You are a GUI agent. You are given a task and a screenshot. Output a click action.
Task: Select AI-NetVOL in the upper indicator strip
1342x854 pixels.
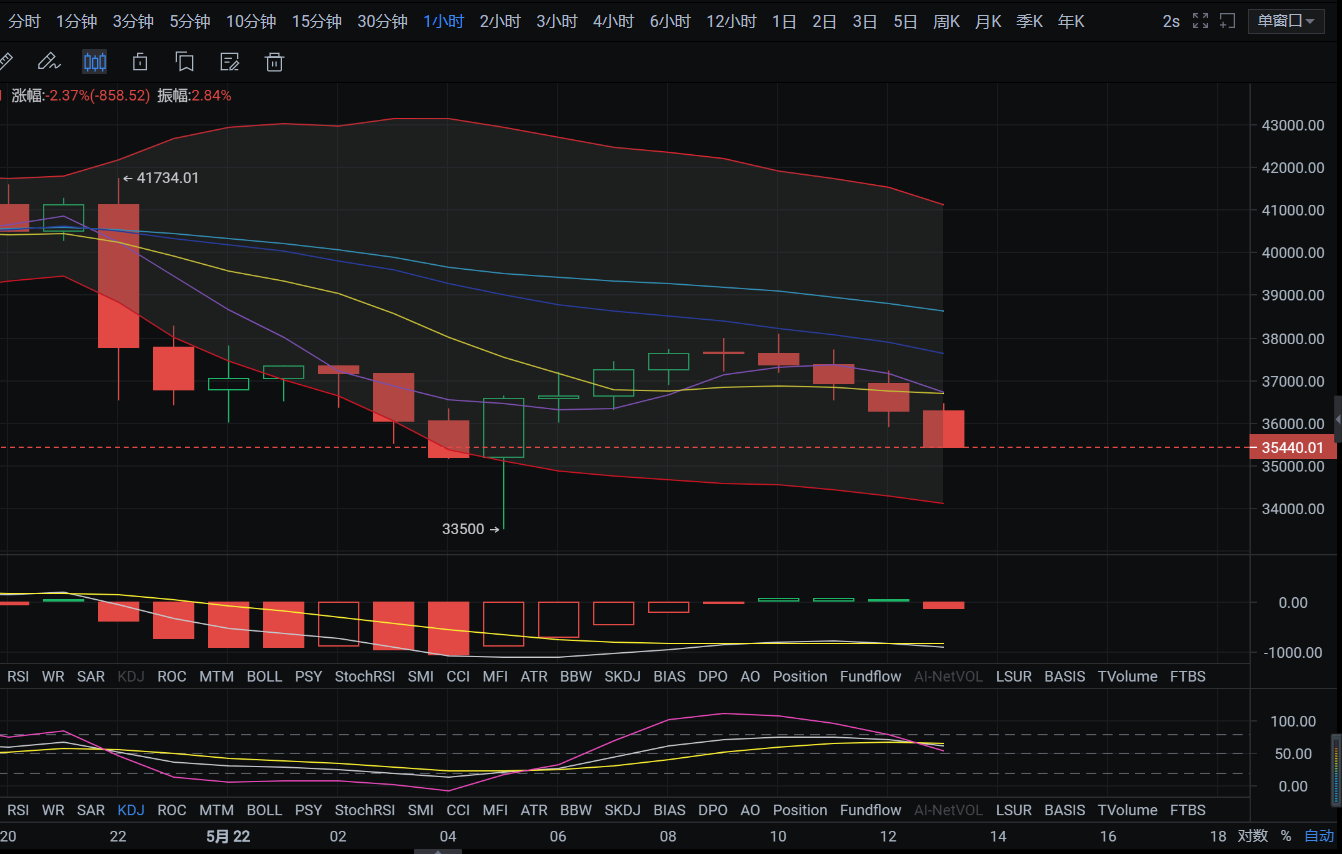948,676
